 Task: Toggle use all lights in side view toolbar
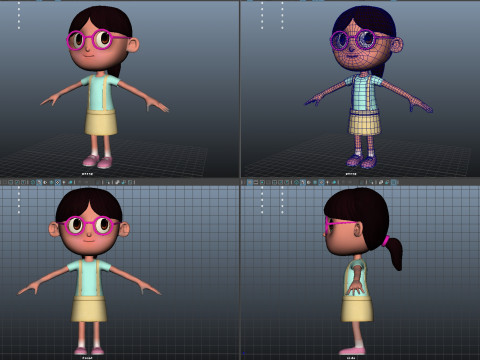point(328,182)
